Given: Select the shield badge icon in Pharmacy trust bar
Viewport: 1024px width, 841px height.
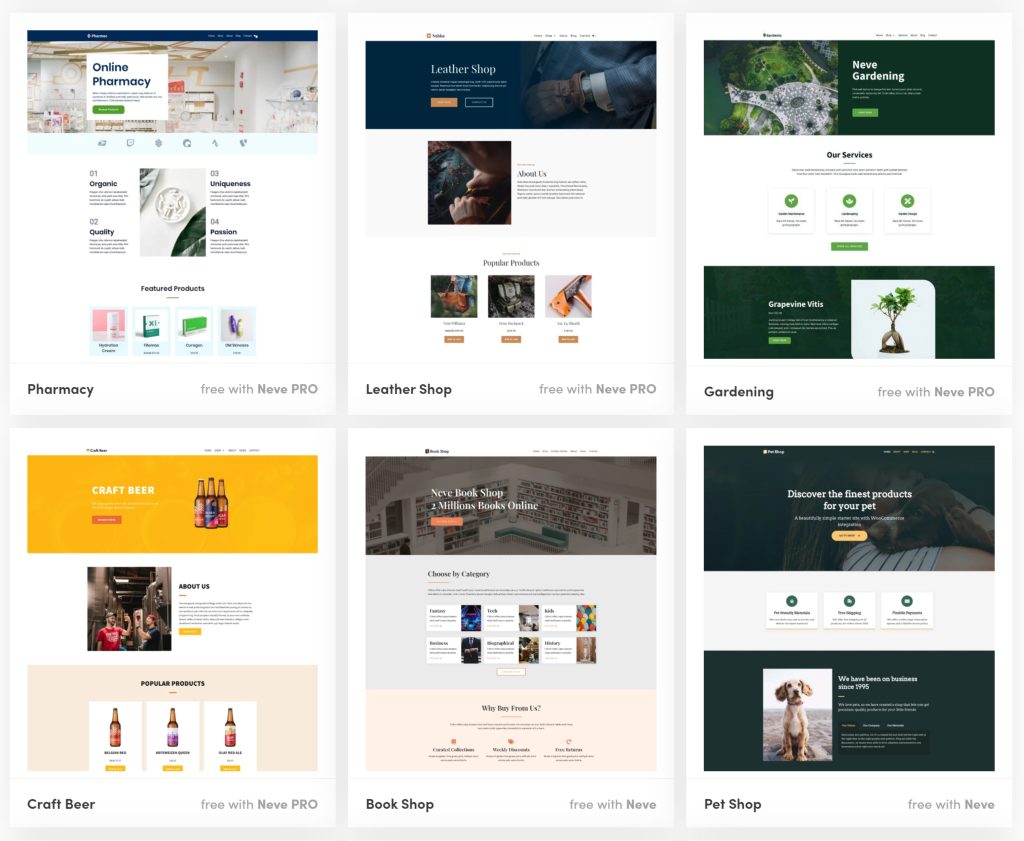Looking at the screenshot, I should click(129, 144).
